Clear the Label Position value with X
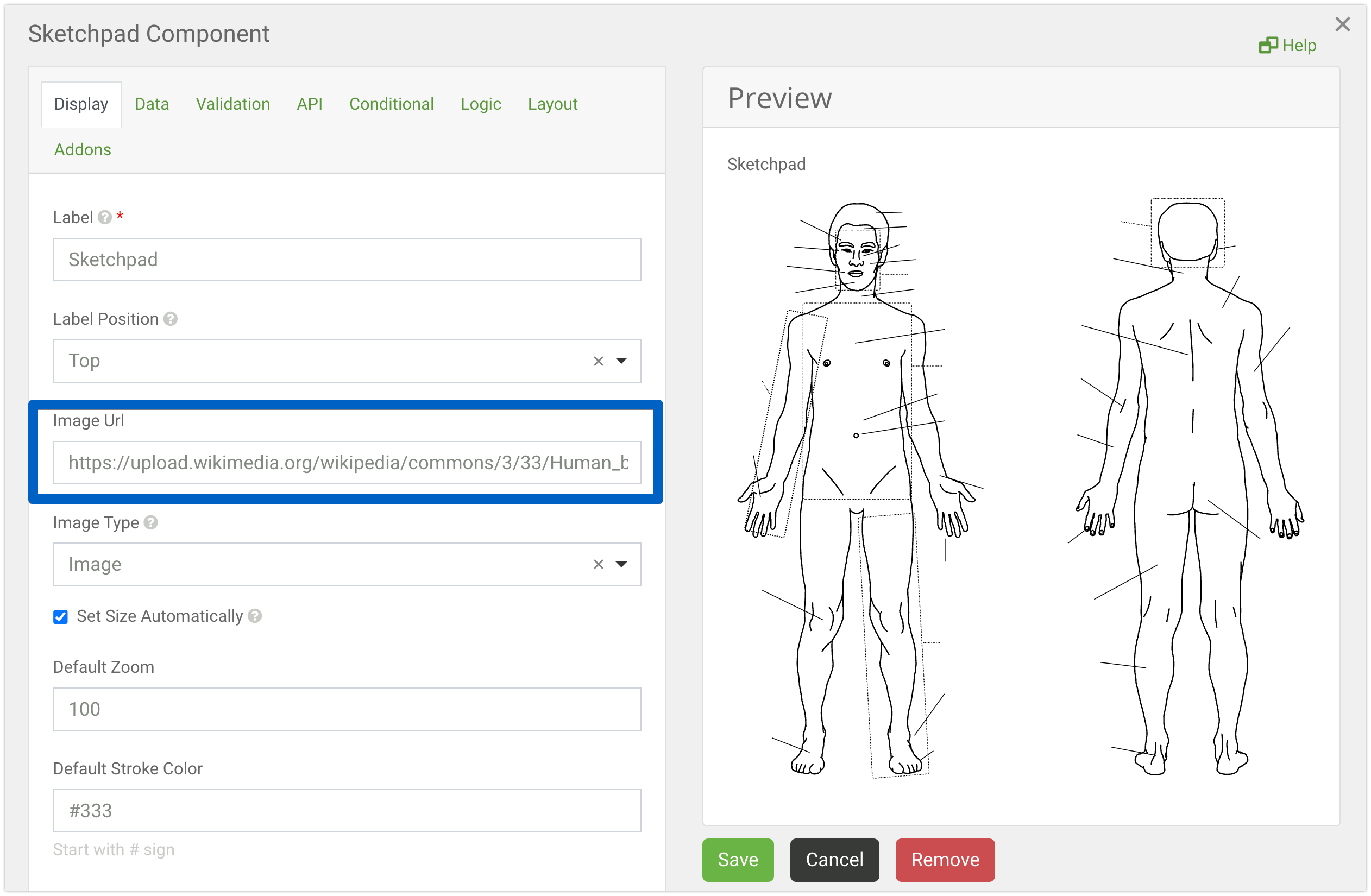The height and width of the screenshot is (896, 1371). tap(599, 361)
